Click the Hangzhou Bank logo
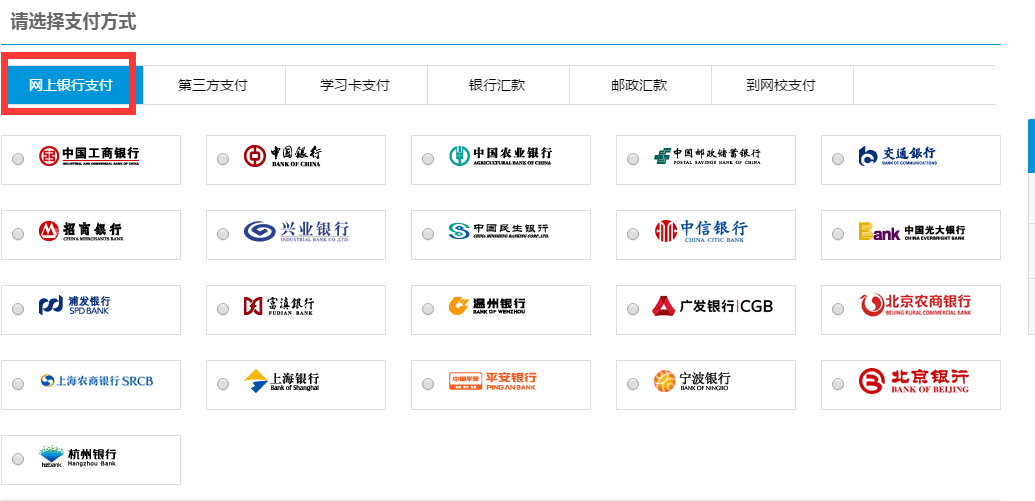Viewport: 1035px width, 501px height. 78,457
